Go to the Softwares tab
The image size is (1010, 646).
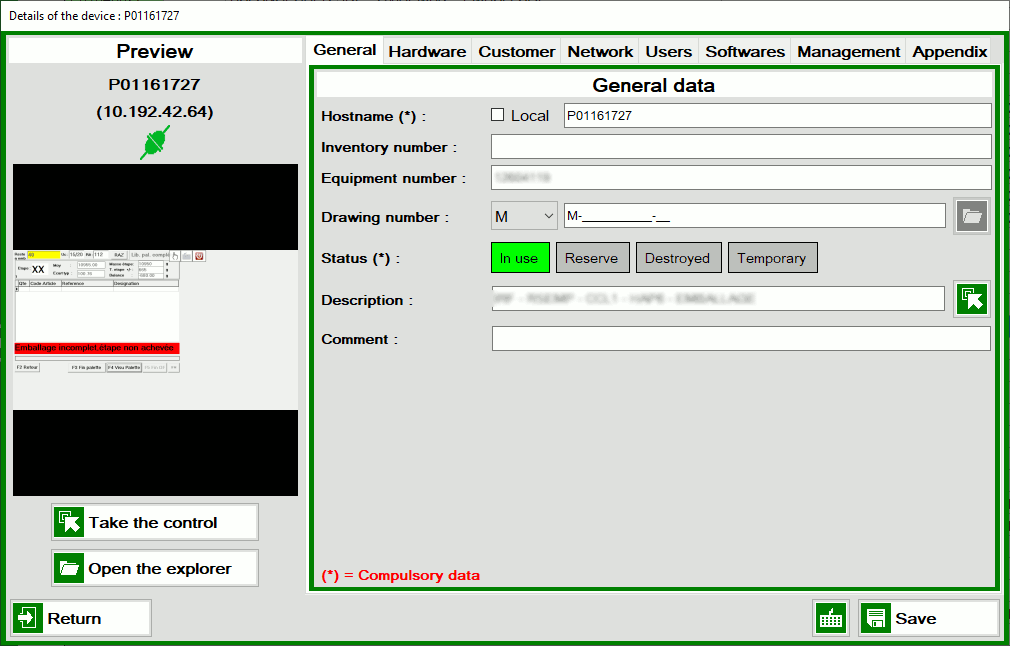tap(745, 51)
